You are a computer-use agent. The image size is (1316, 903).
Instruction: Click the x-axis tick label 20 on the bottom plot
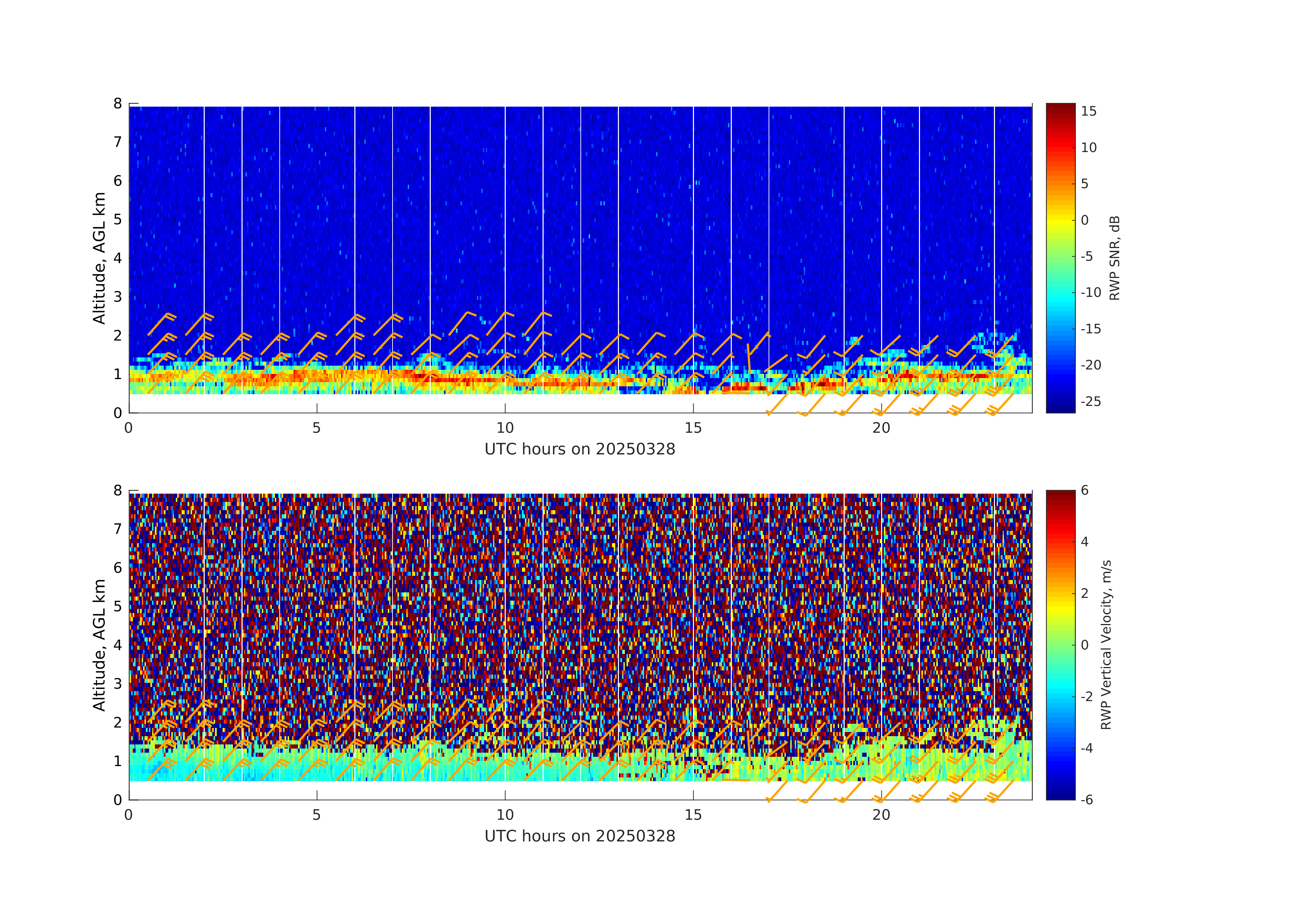[x=881, y=815]
